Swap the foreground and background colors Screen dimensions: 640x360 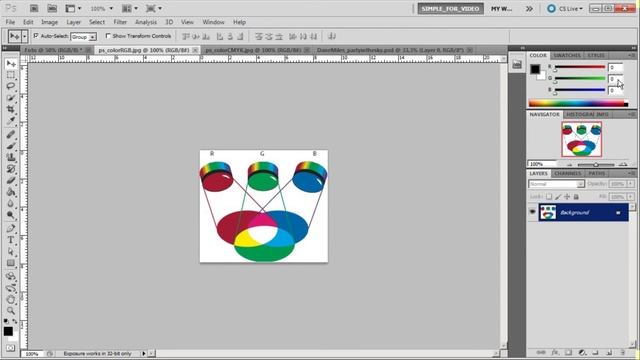coord(15,321)
